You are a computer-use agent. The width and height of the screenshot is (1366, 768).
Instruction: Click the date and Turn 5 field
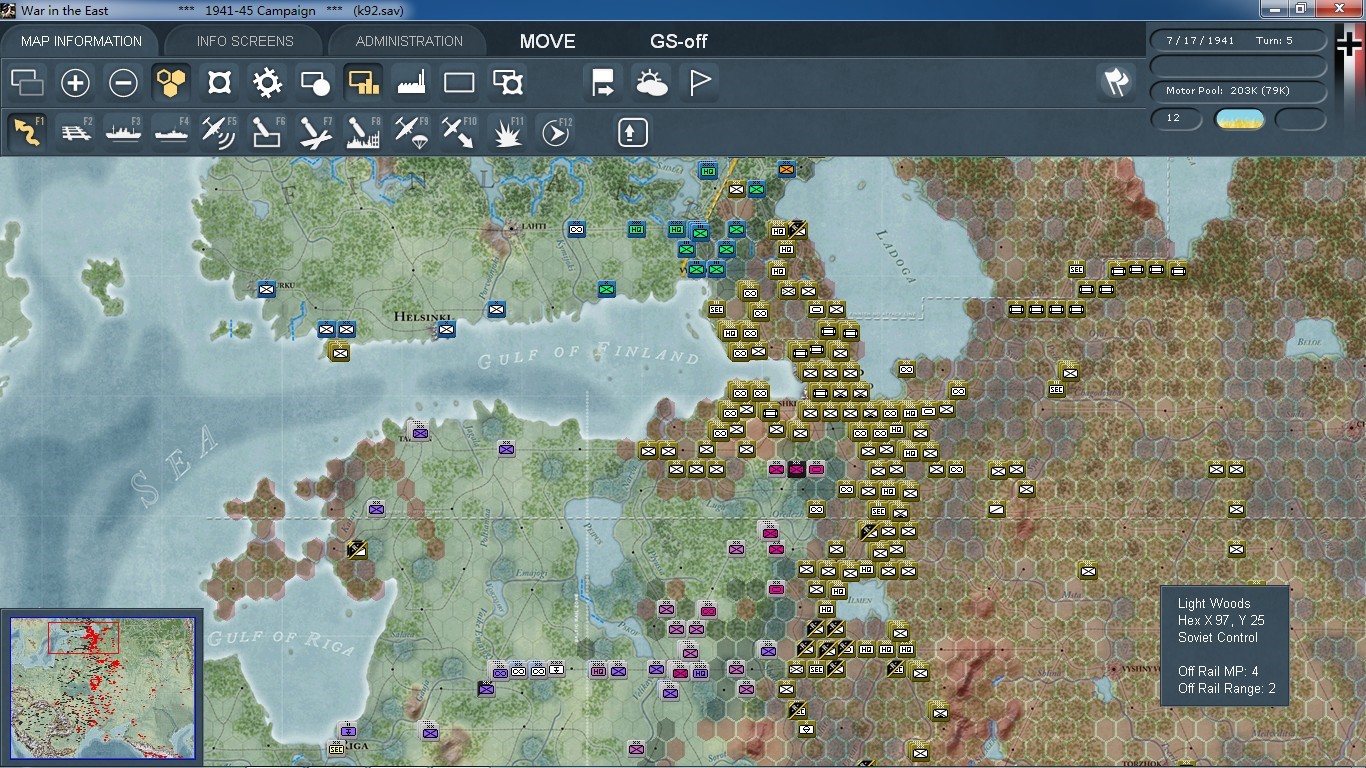[1239, 41]
